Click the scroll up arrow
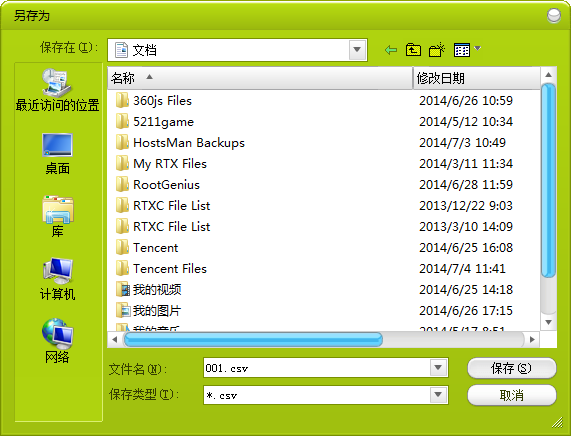This screenshot has width=571, height=436. point(548,75)
